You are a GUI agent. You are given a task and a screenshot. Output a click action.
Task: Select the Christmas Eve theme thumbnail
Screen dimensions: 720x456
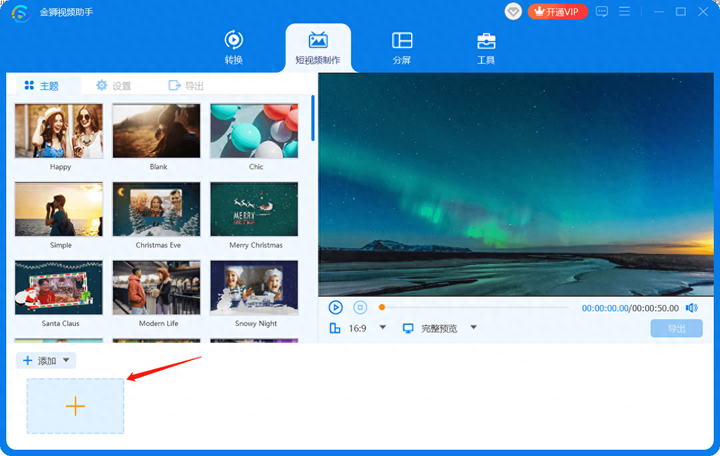[x=157, y=209]
